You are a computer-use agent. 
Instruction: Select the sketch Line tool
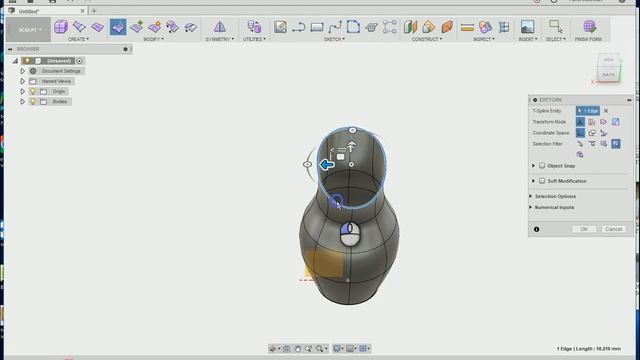tap(299, 27)
